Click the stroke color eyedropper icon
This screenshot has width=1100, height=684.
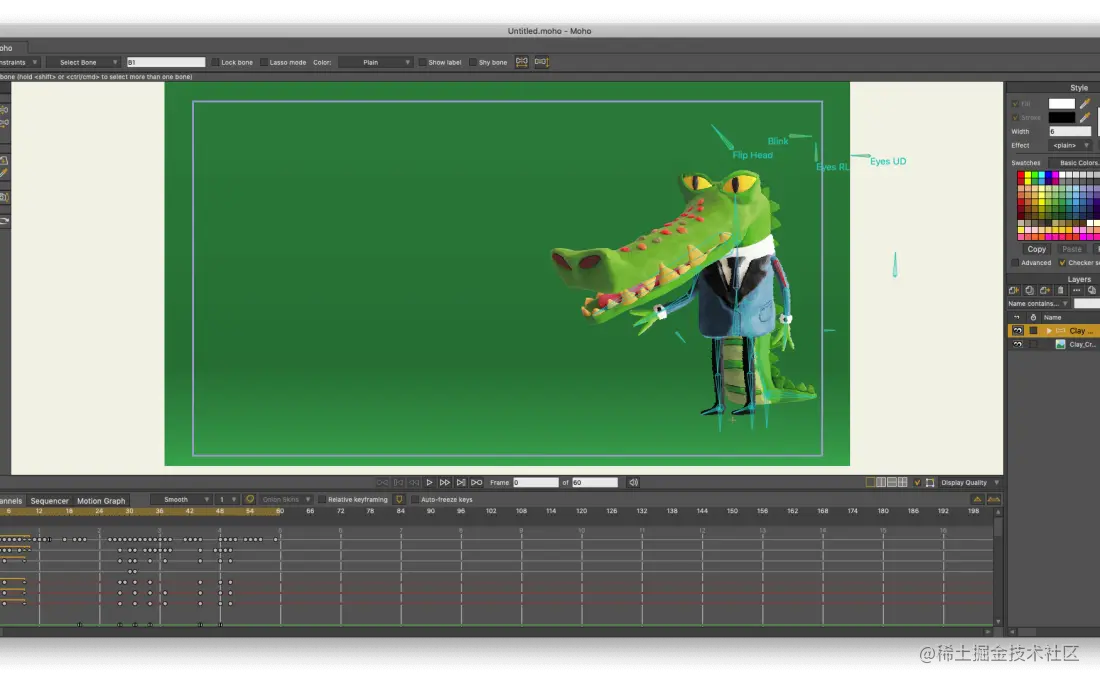click(x=1085, y=117)
